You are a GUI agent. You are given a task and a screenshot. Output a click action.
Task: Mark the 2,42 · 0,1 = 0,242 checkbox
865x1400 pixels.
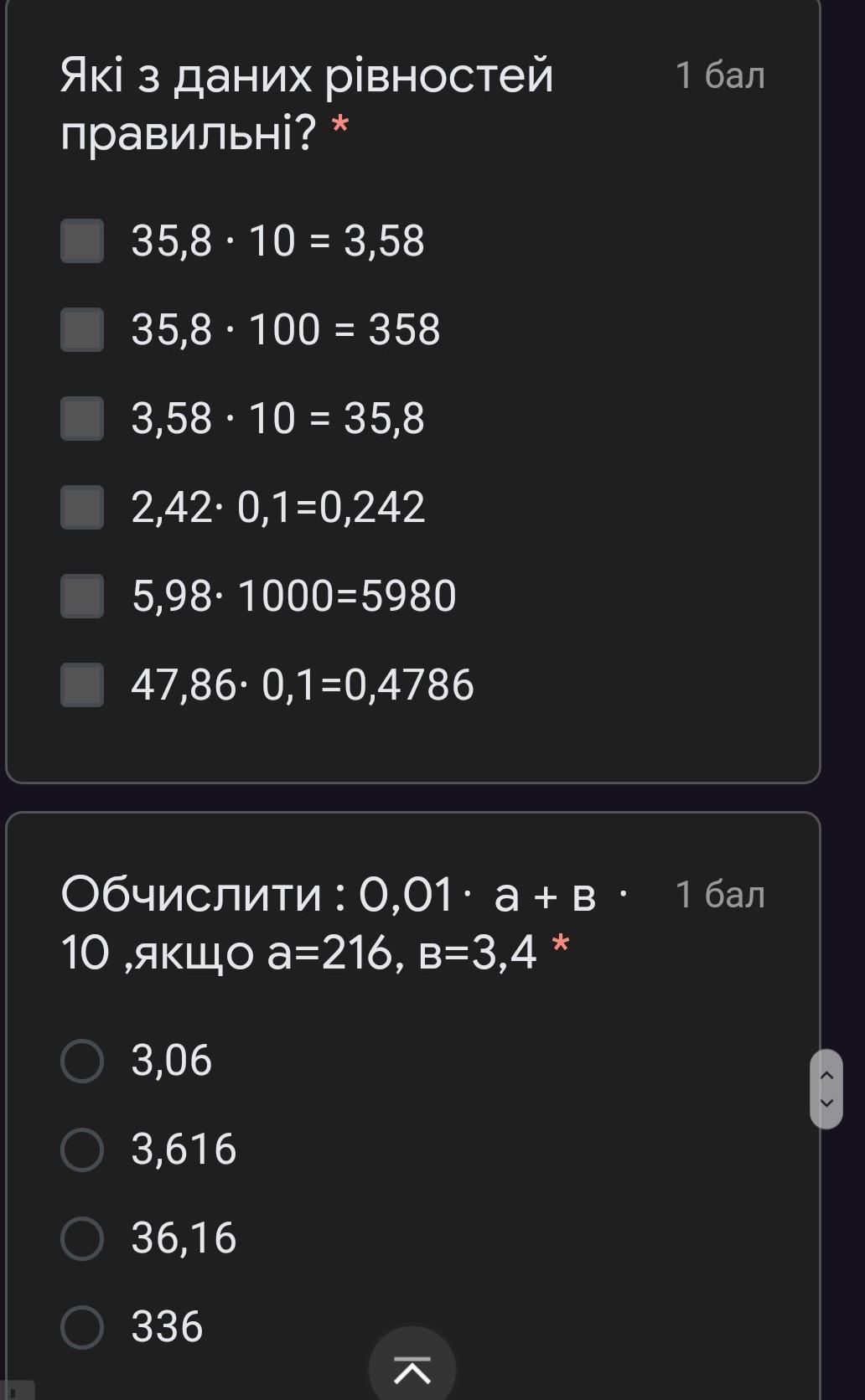pyautogui.click(x=82, y=507)
